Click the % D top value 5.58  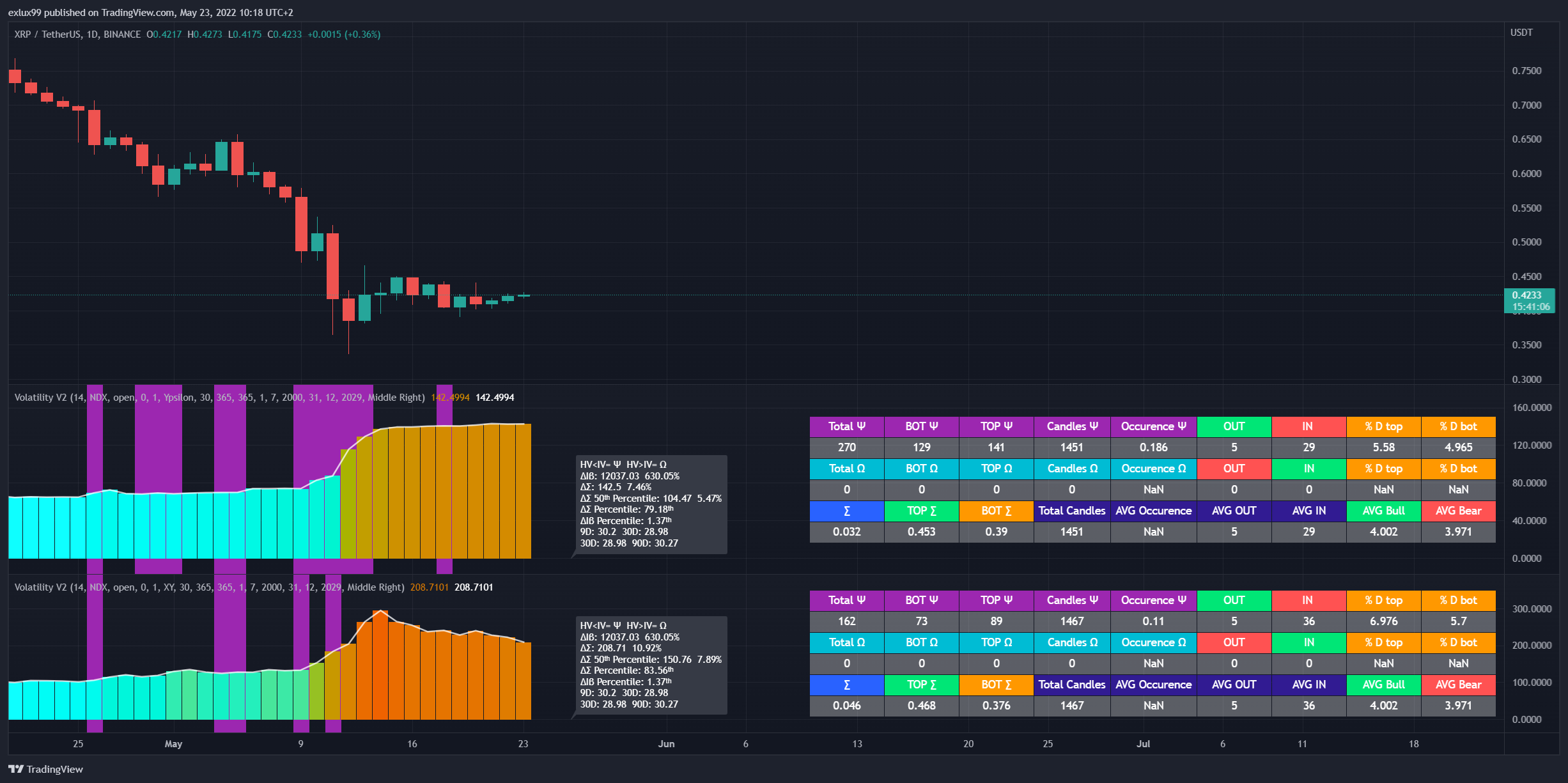[x=1384, y=447]
